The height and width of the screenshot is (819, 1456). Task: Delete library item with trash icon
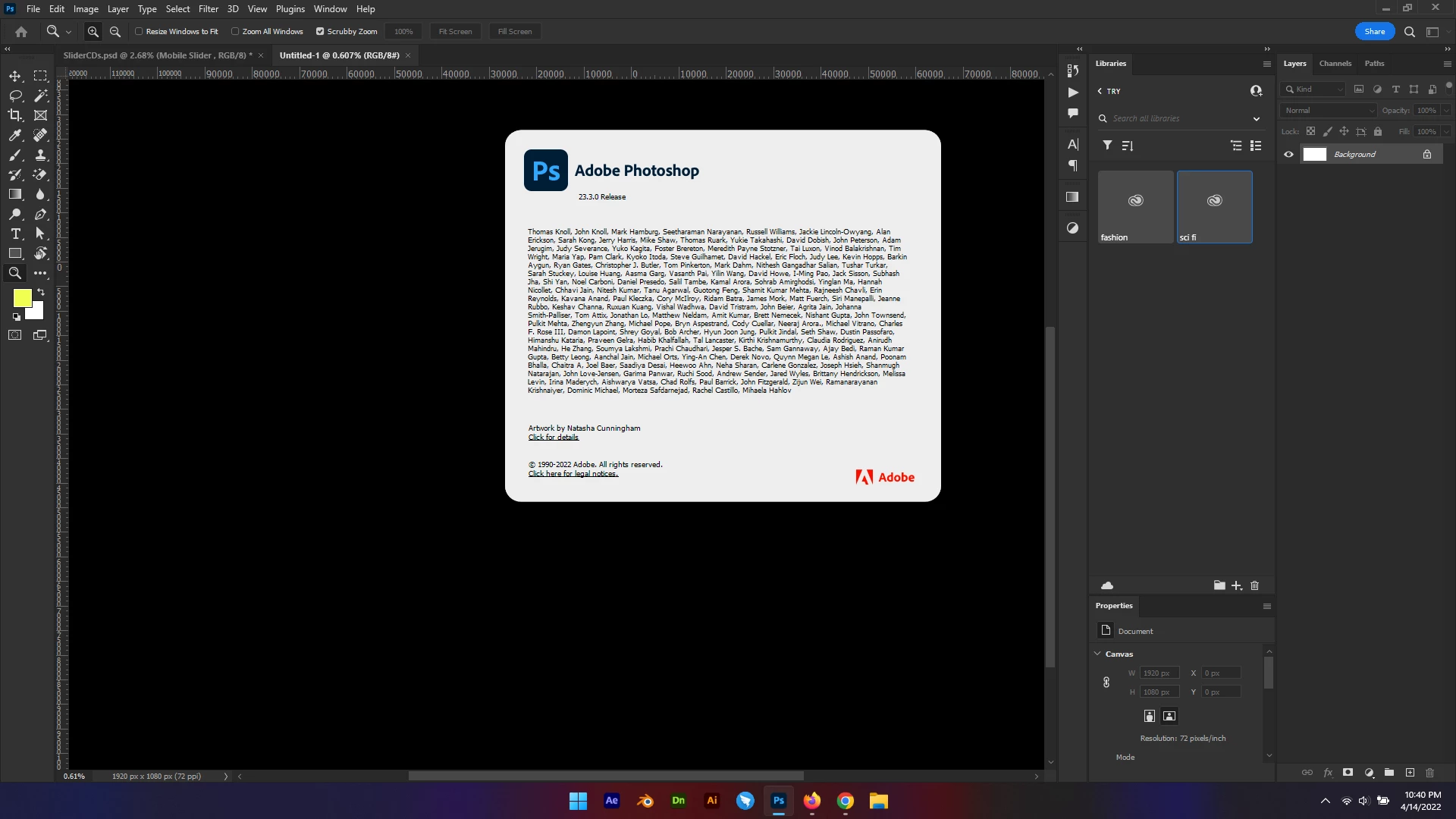(1254, 585)
